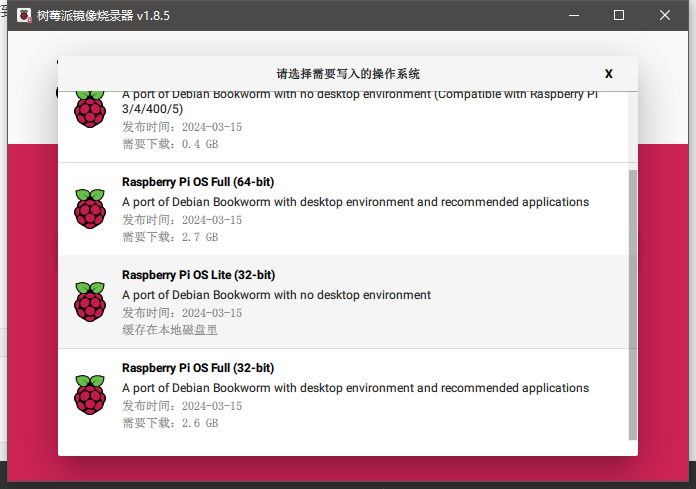696x489 pixels.
Task: Click raspberry icon for Raspberry Pi OS Full (32-bit)
Action: 90,395
